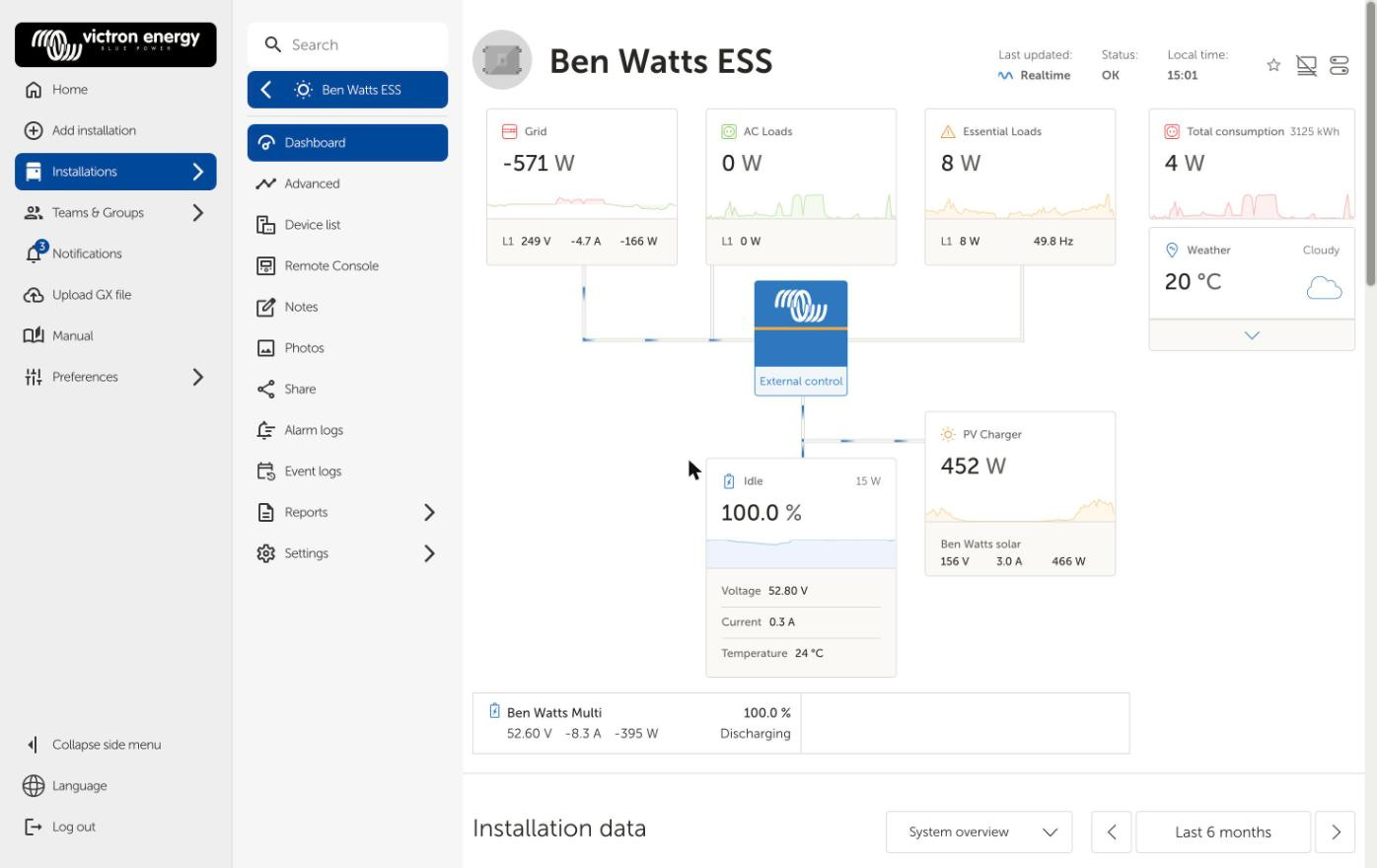Open the Last 6 months range selector
Image resolution: width=1377 pixels, height=868 pixels.
(x=1223, y=832)
